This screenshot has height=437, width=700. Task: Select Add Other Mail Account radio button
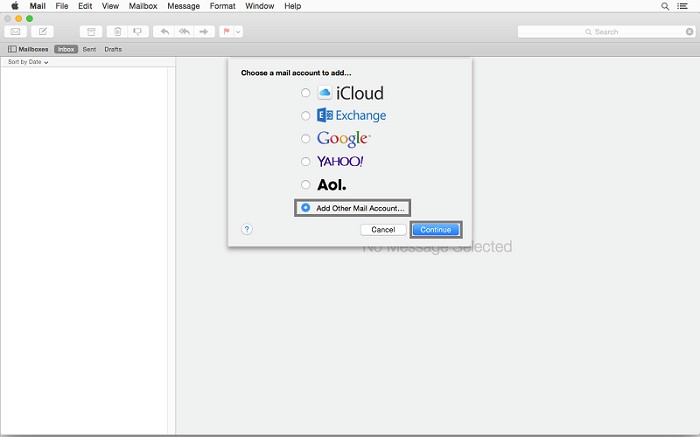[306, 208]
